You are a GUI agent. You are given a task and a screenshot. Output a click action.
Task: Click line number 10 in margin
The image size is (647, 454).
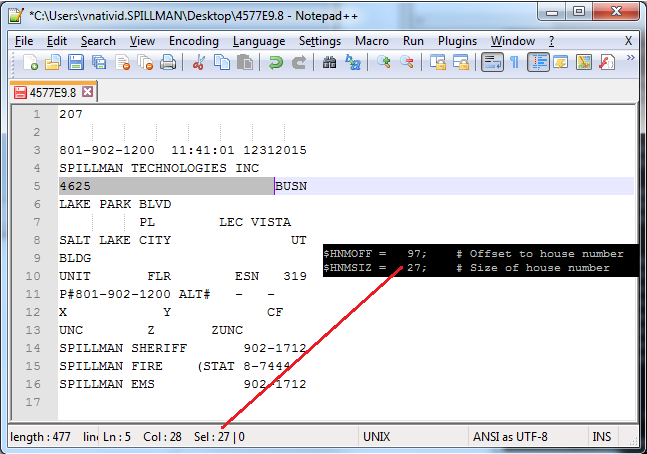tap(33, 276)
